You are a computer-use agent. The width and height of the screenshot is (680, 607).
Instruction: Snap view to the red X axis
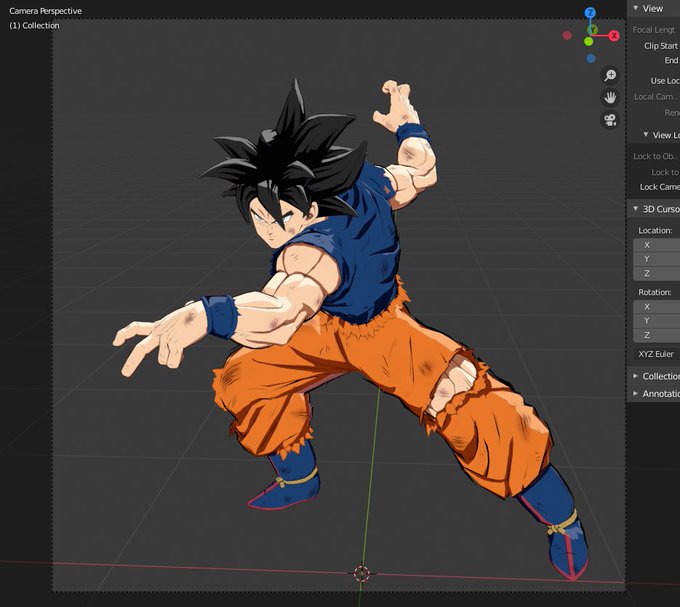[x=614, y=36]
